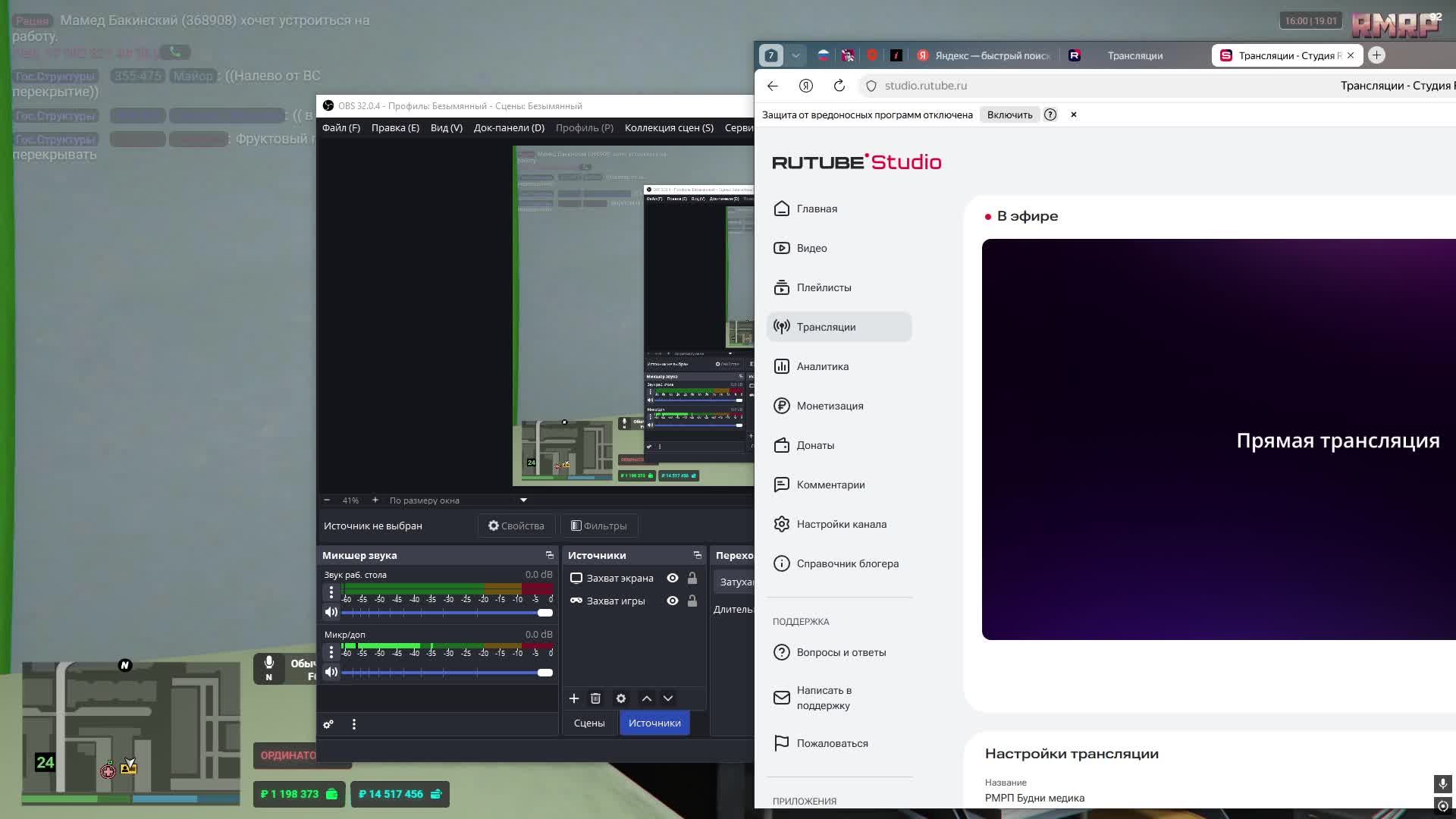Switch to the Сцены tab
This screenshot has height=819, width=1456.
[589, 723]
